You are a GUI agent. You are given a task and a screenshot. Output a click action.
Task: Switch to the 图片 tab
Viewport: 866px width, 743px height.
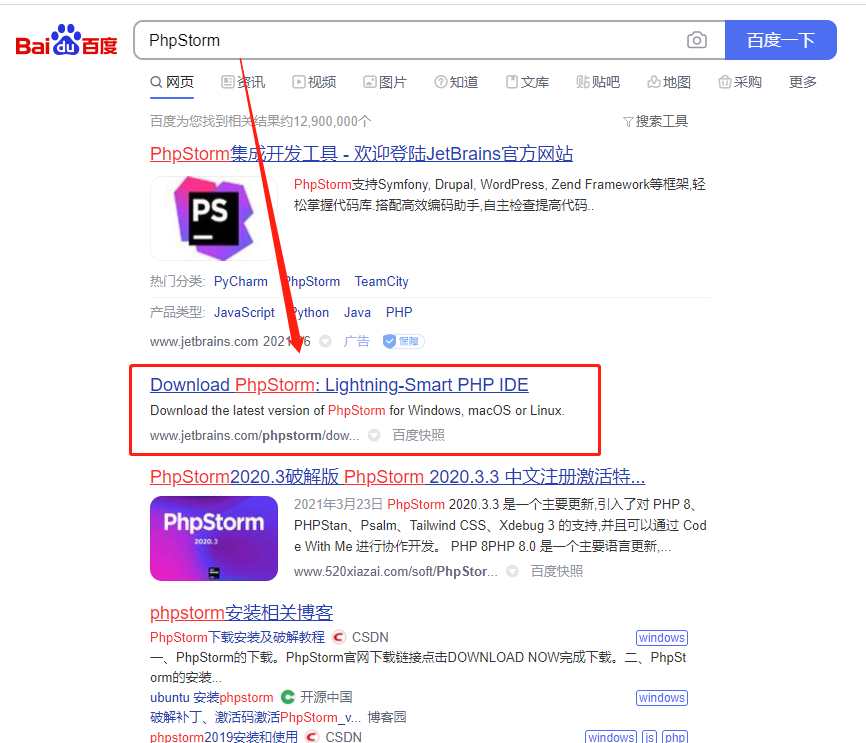[x=385, y=82]
